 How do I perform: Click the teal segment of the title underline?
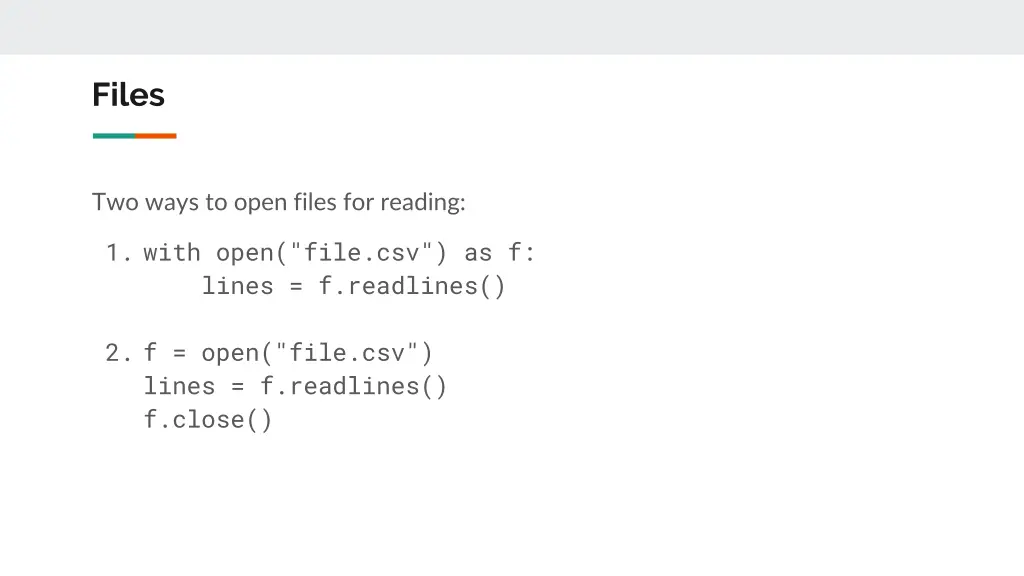114,136
